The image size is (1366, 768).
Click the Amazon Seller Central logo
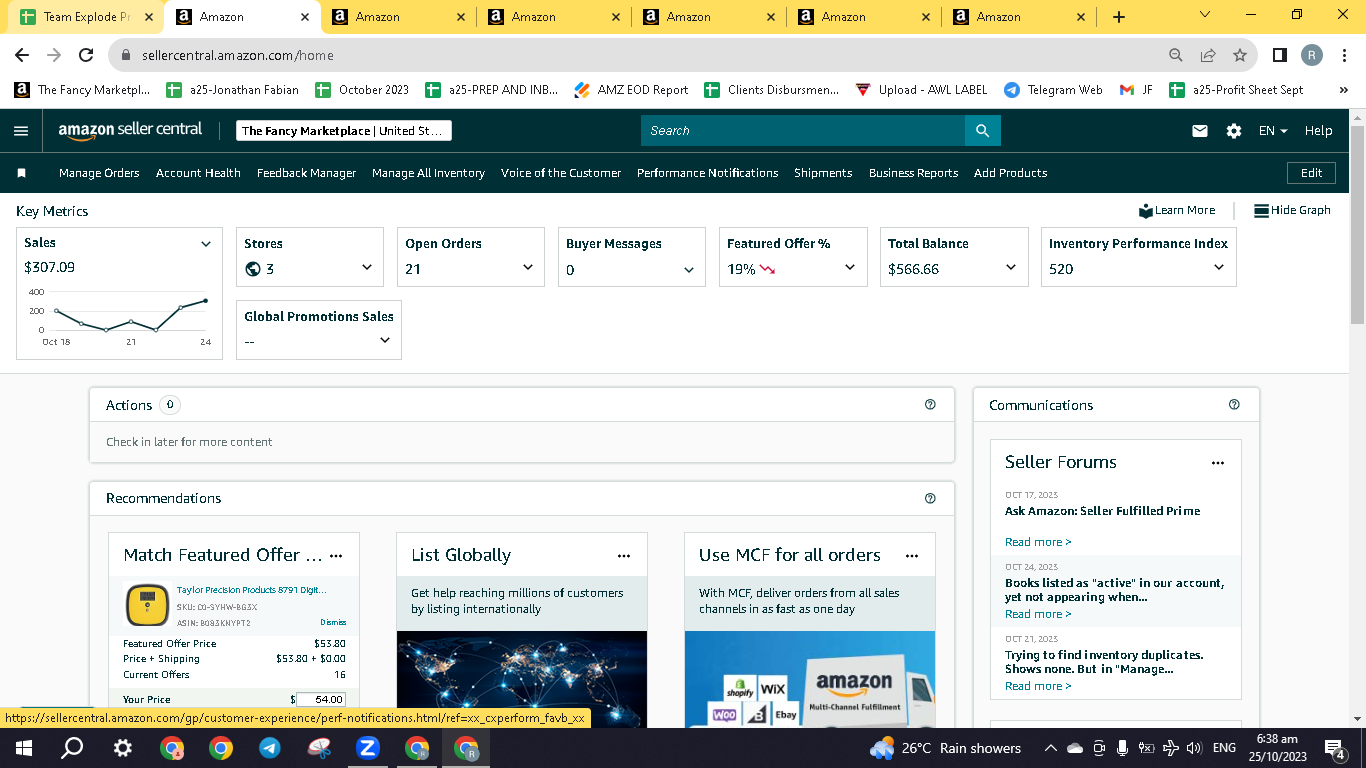coord(130,130)
